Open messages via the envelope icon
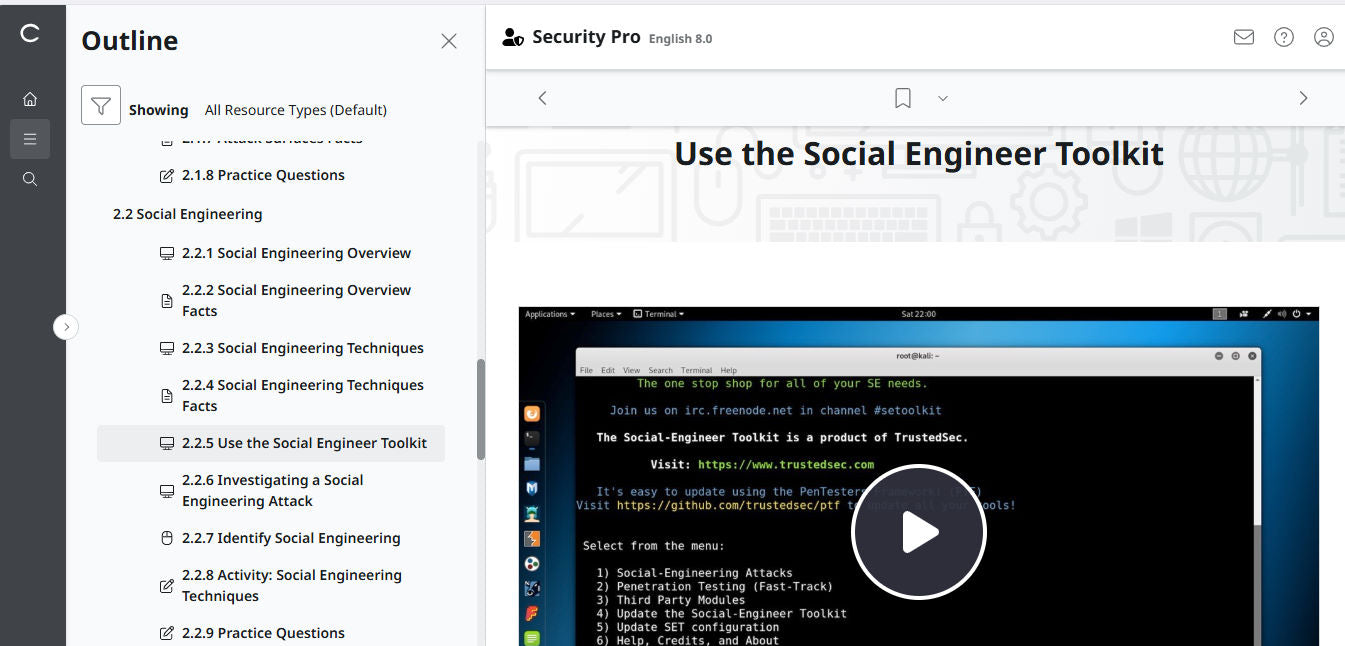1345x646 pixels. [1243, 36]
